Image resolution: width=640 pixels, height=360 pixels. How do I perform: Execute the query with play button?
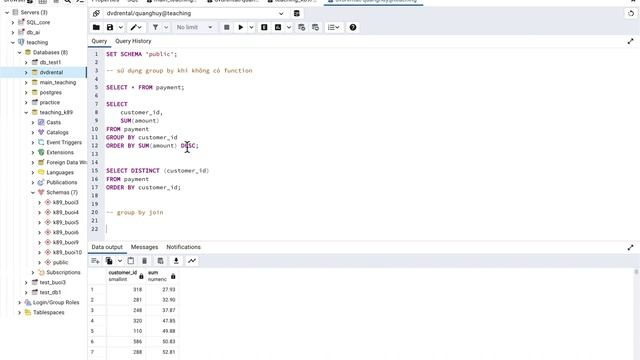tap(240, 27)
